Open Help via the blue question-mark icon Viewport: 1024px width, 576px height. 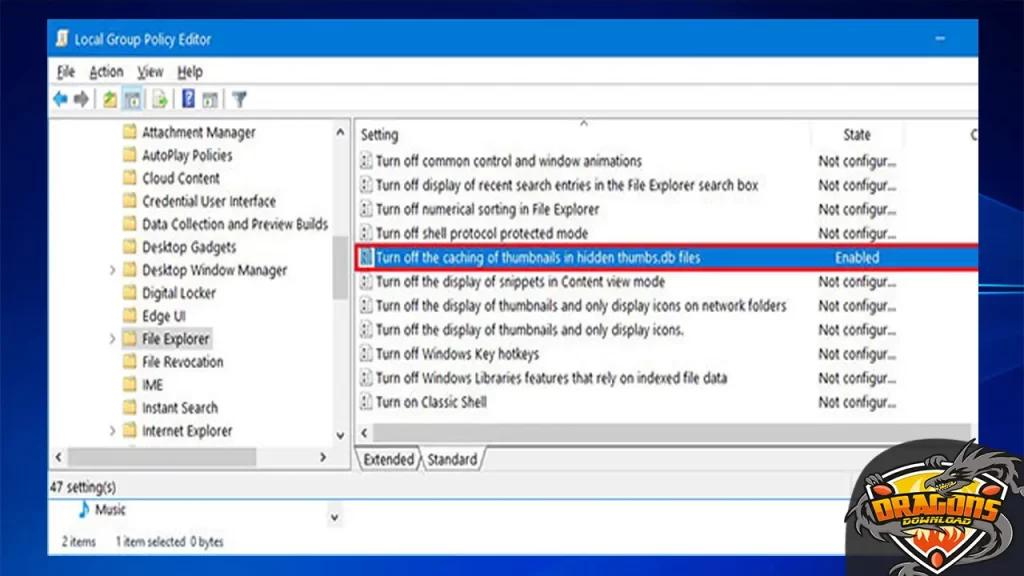[x=187, y=99]
